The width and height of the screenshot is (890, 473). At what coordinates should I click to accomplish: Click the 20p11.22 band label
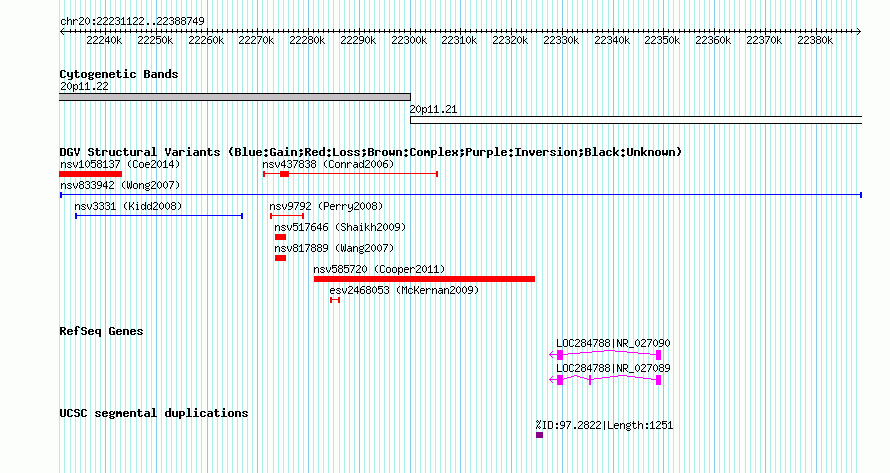tap(84, 86)
